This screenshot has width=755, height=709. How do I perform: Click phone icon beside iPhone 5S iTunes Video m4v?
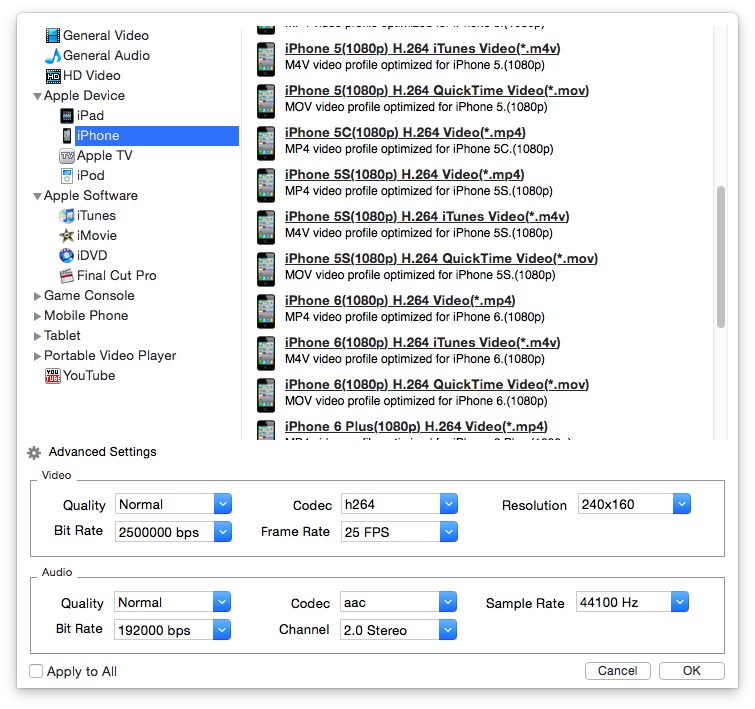[x=266, y=227]
